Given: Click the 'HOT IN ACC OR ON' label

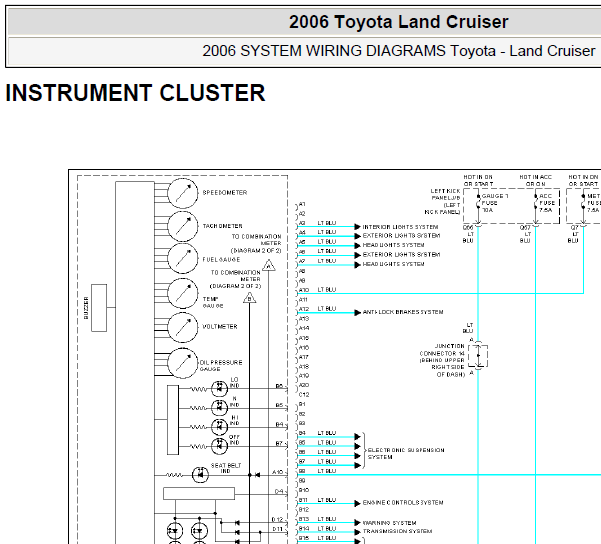Looking at the screenshot, I should (x=535, y=181).
